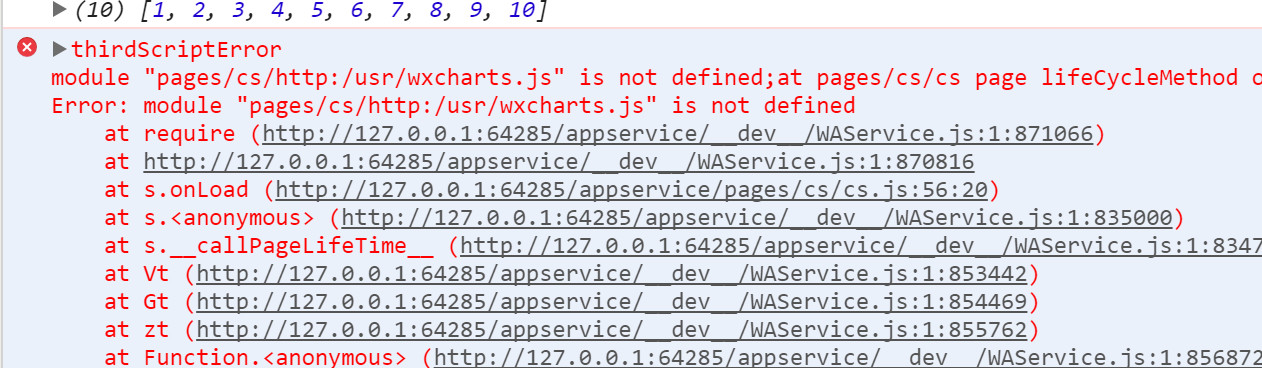
Task: Click the 'Error: module ... is not defined' line
Action: tap(453, 106)
